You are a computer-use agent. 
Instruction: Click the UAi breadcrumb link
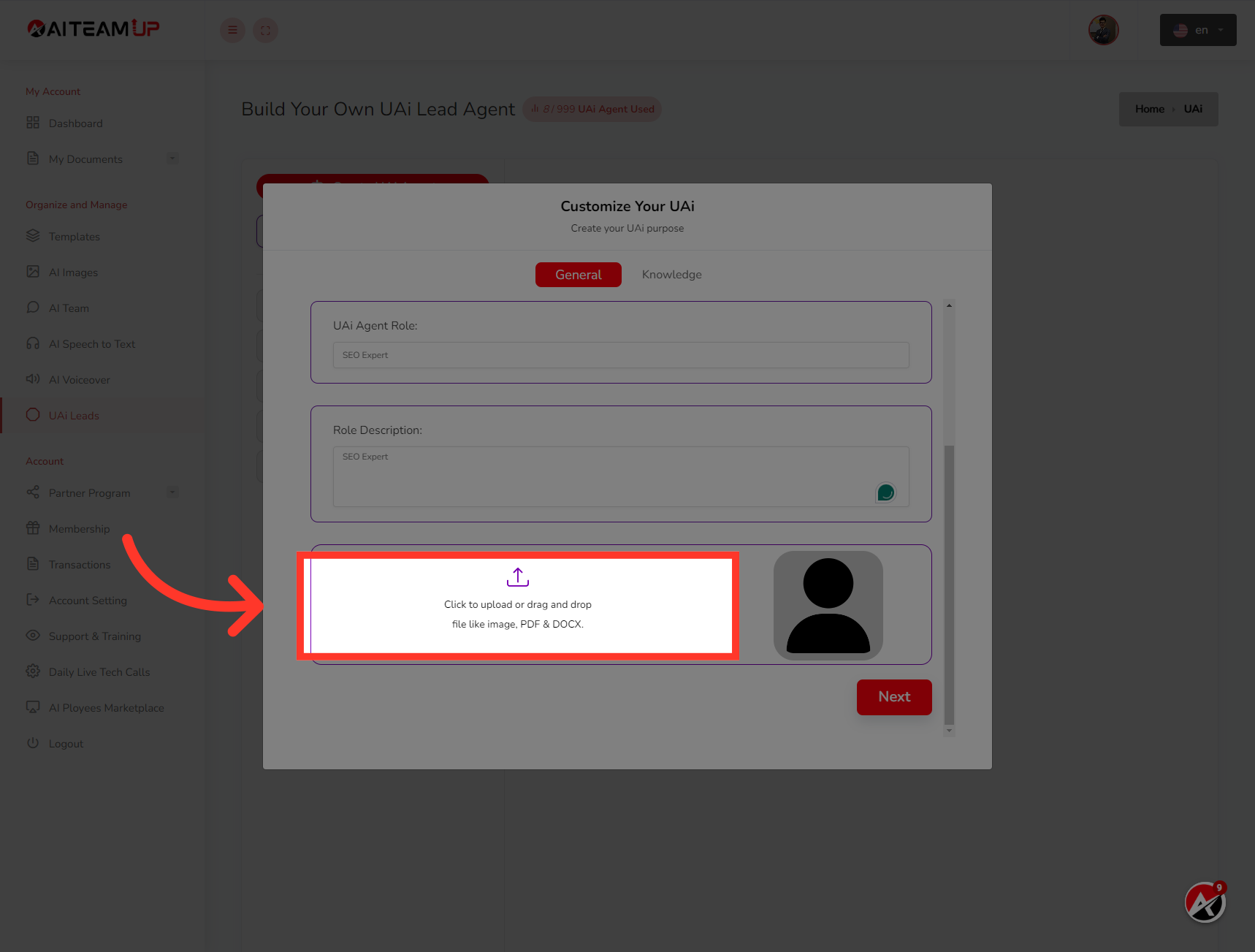1193,109
